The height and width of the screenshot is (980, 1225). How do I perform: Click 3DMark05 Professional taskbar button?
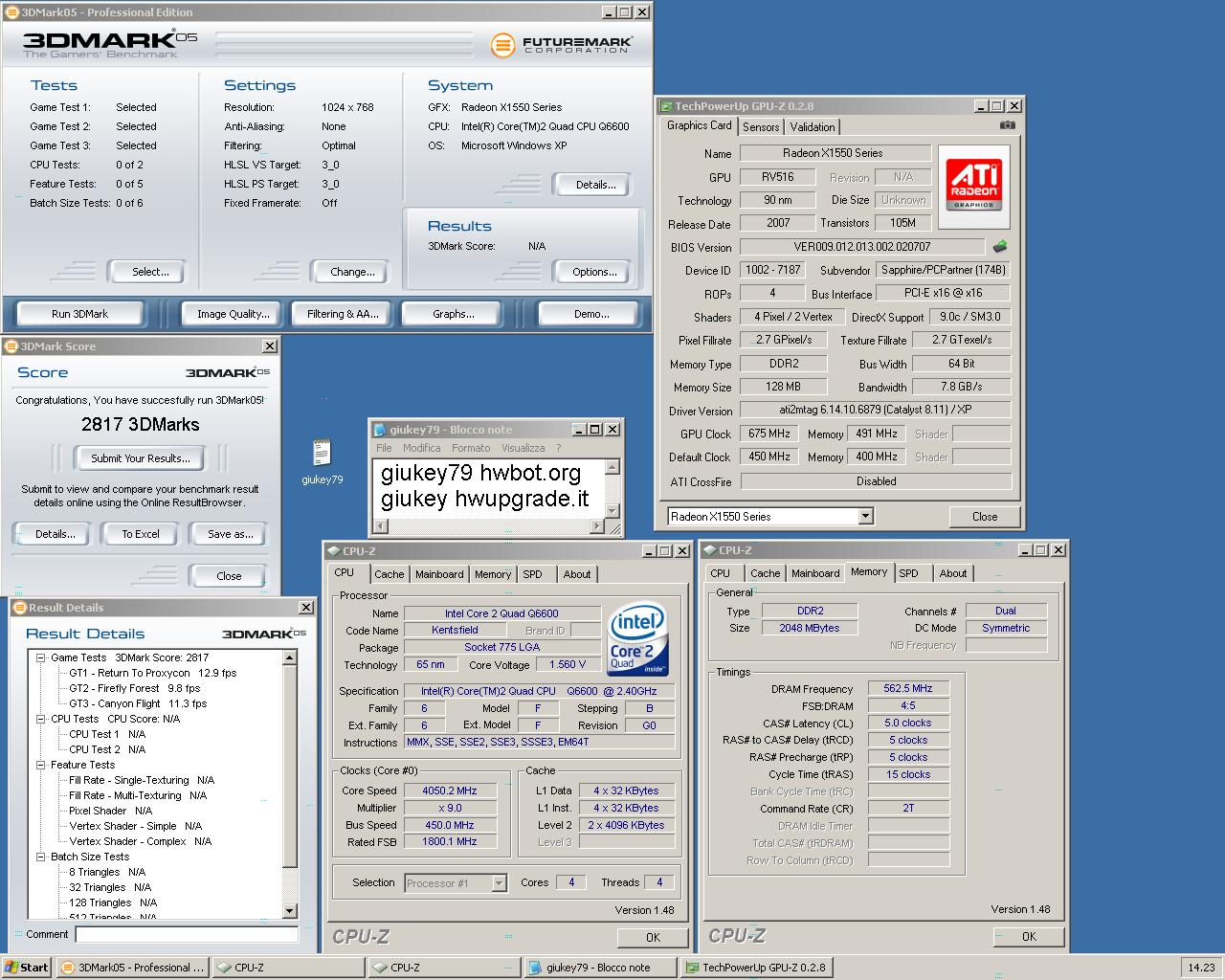click(x=132, y=968)
